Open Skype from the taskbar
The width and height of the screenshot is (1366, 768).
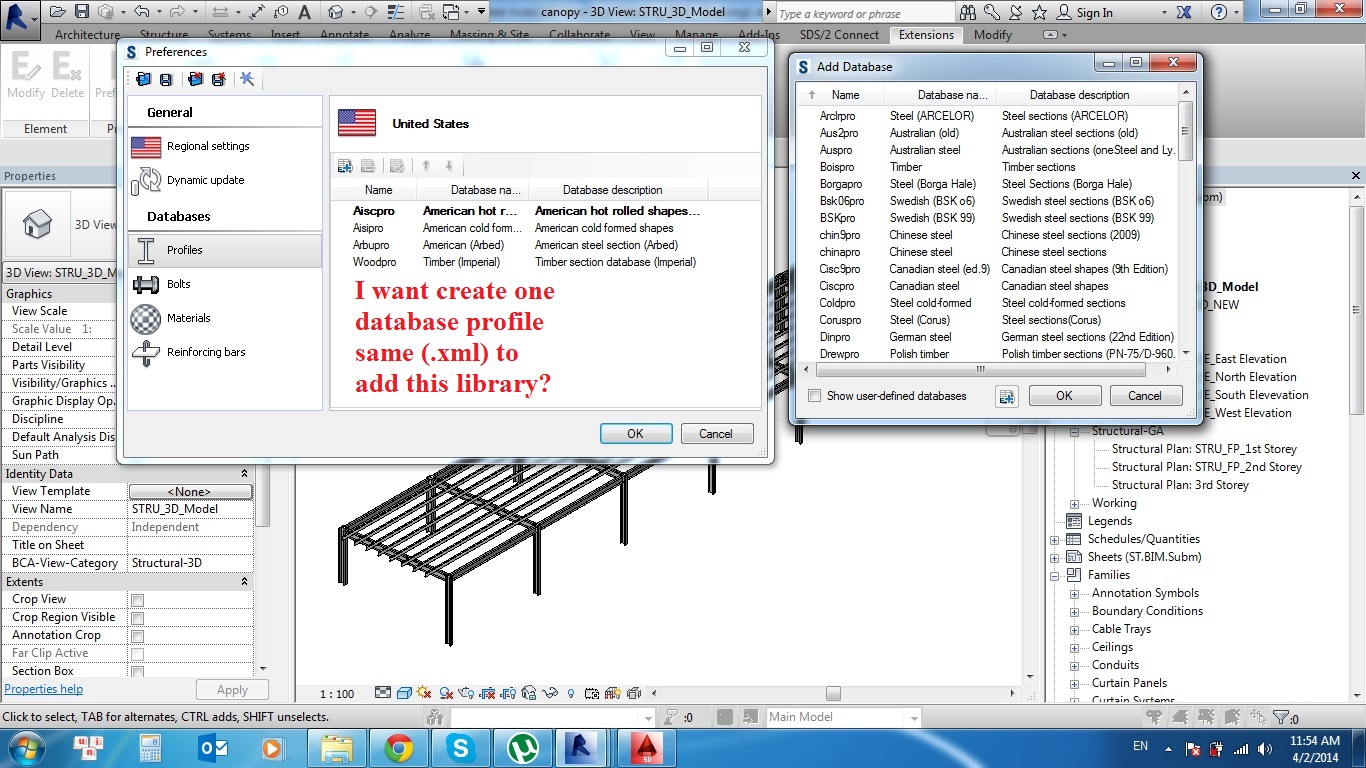coord(461,747)
